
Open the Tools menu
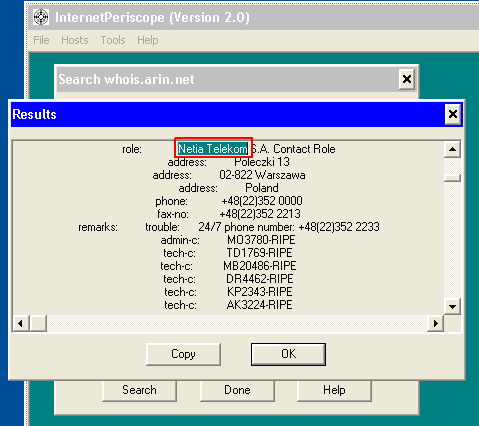pyautogui.click(x=113, y=40)
